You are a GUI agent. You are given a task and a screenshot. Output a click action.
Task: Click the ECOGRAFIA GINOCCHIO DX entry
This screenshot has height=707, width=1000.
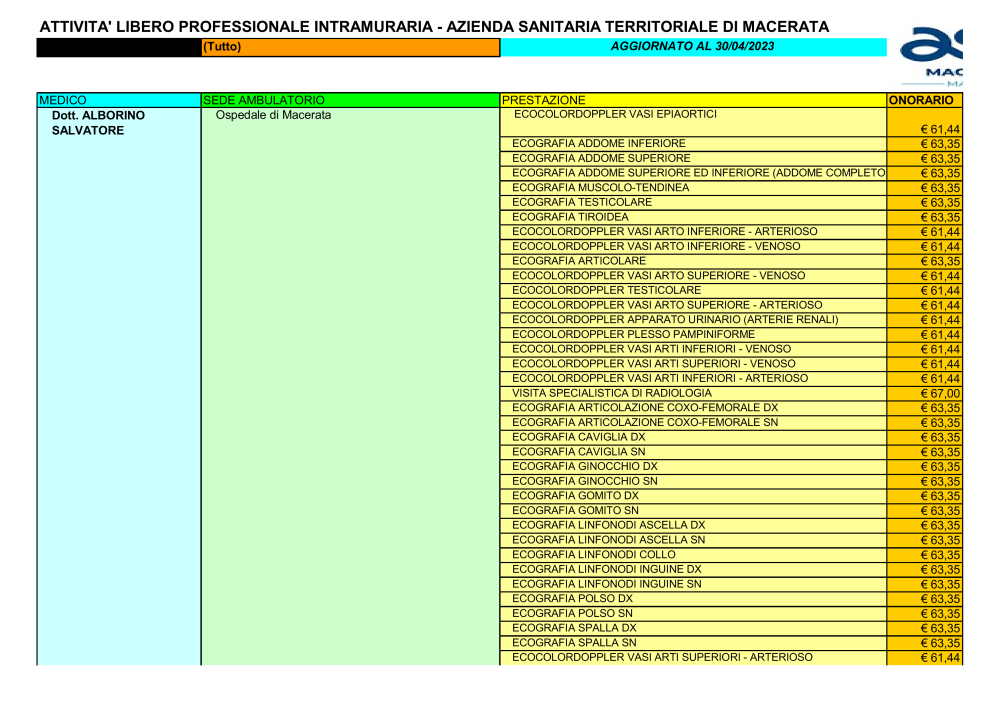(x=585, y=467)
